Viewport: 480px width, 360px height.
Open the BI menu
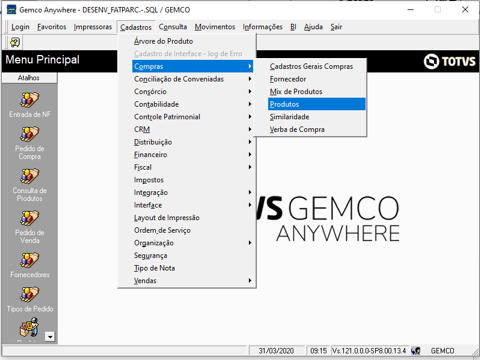click(x=293, y=27)
